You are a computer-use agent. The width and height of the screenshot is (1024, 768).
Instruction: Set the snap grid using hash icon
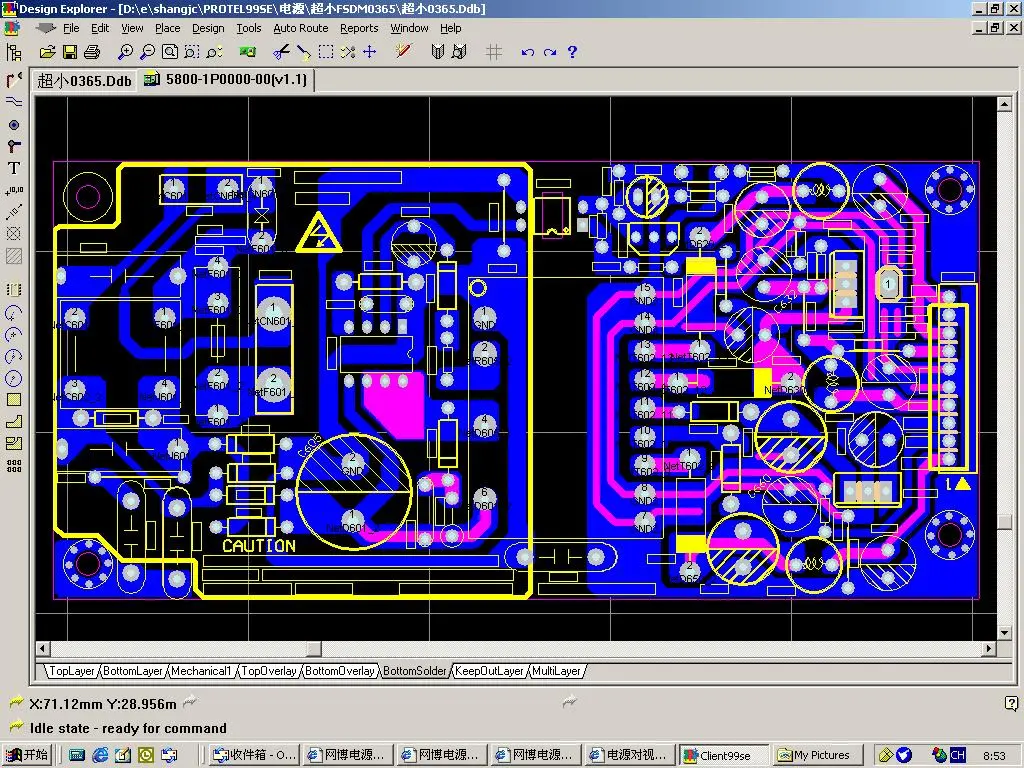tap(494, 52)
